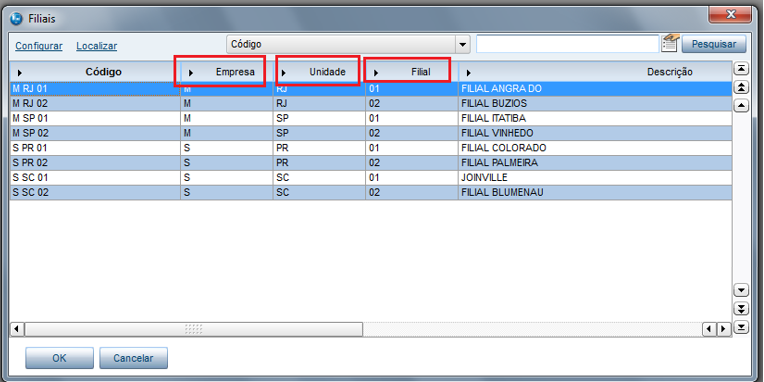
Task: Click the FILIAL PALMEIRA description cell
Action: coord(595,163)
